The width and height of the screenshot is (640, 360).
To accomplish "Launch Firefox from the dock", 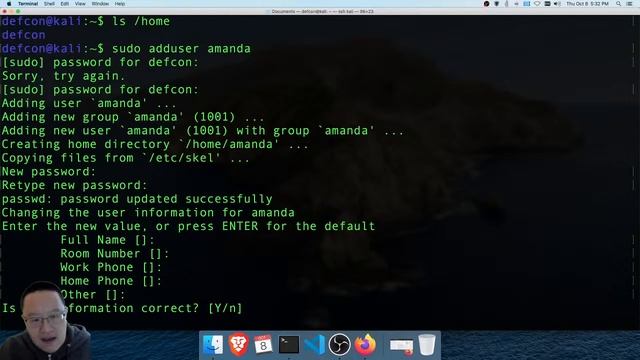I will coord(365,345).
